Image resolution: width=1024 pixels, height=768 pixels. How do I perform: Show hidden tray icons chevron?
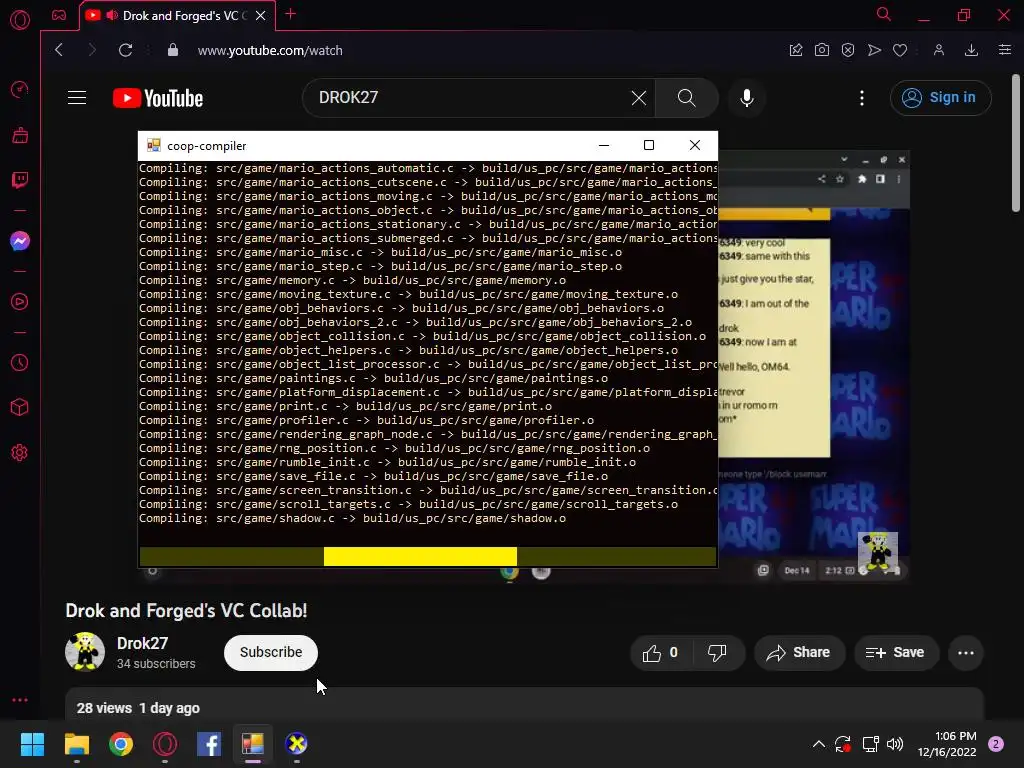pos(818,744)
